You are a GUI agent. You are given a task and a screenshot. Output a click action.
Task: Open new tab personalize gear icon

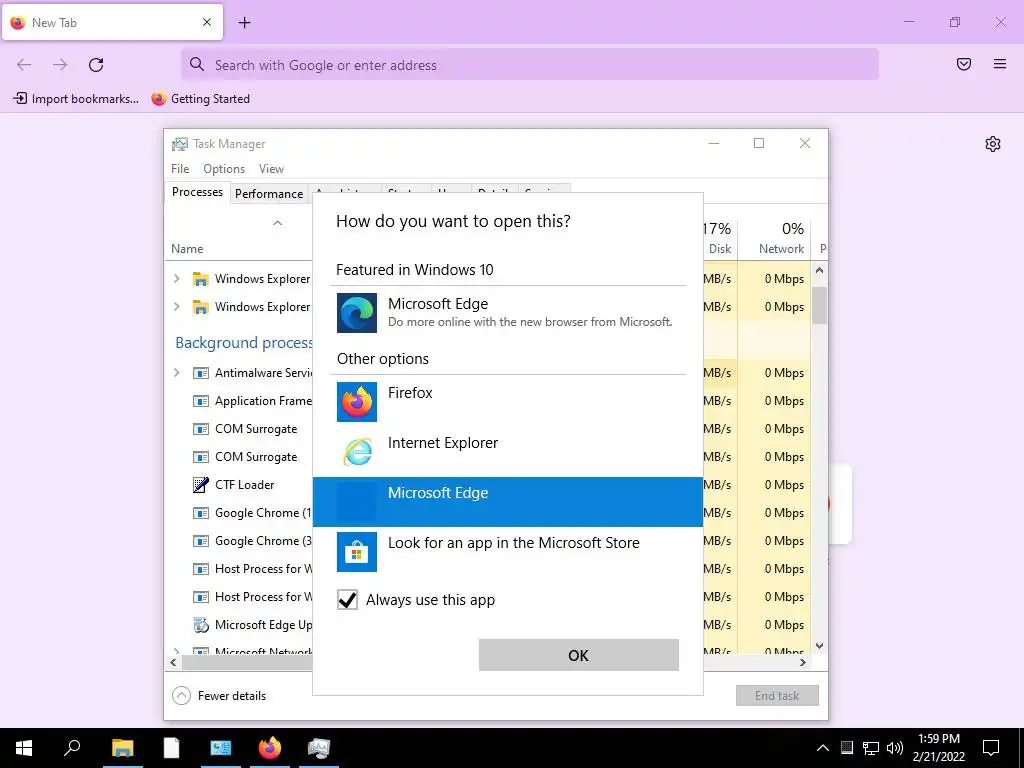(993, 144)
